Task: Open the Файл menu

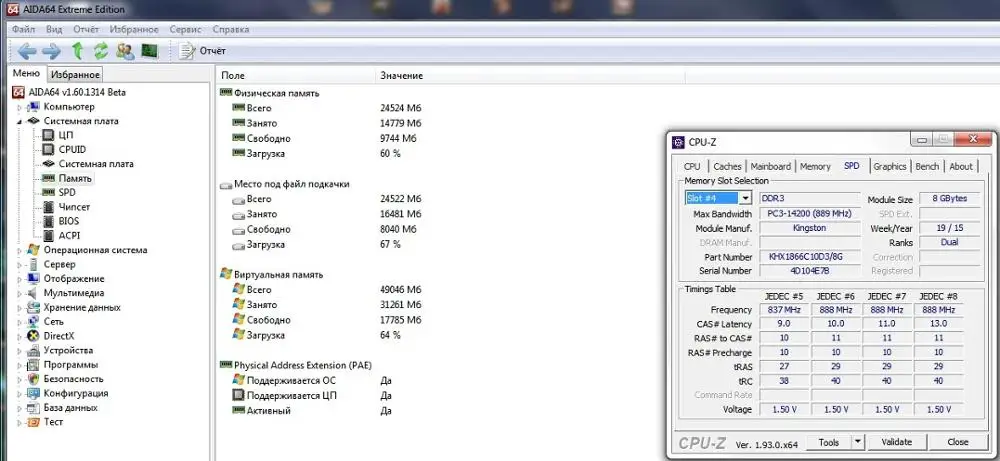Action: pos(23,29)
